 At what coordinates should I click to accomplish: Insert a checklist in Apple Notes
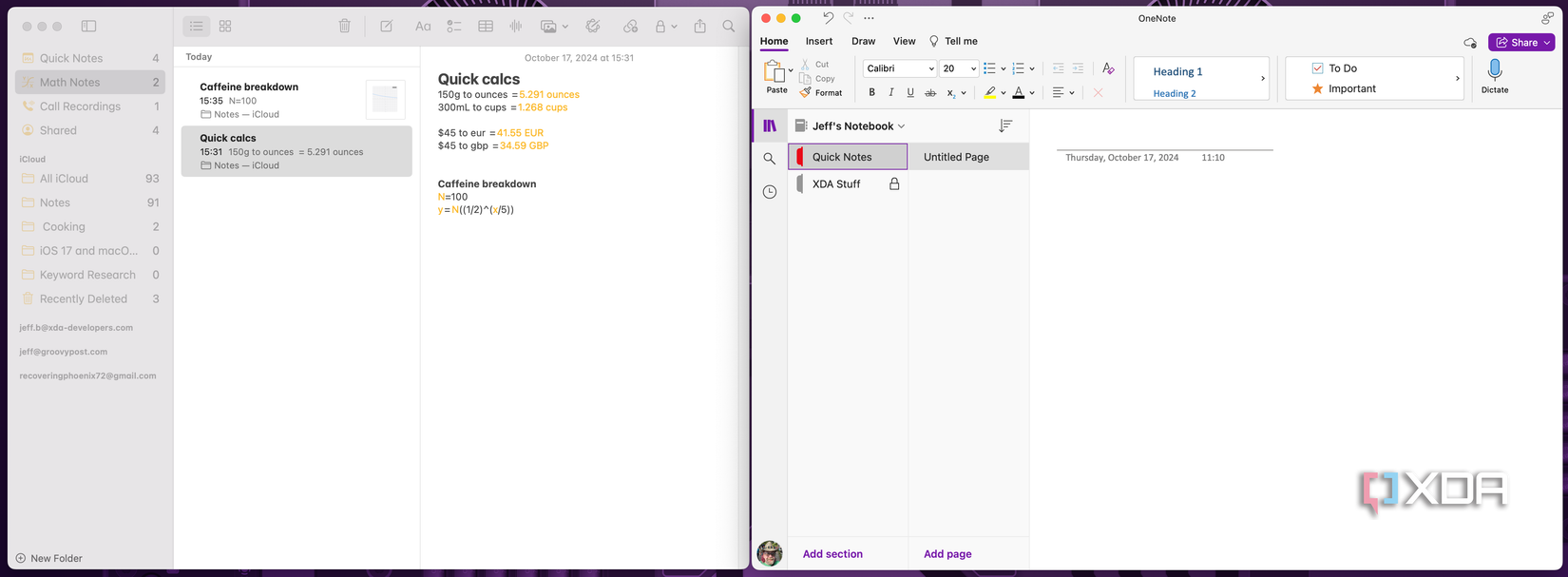click(x=454, y=27)
